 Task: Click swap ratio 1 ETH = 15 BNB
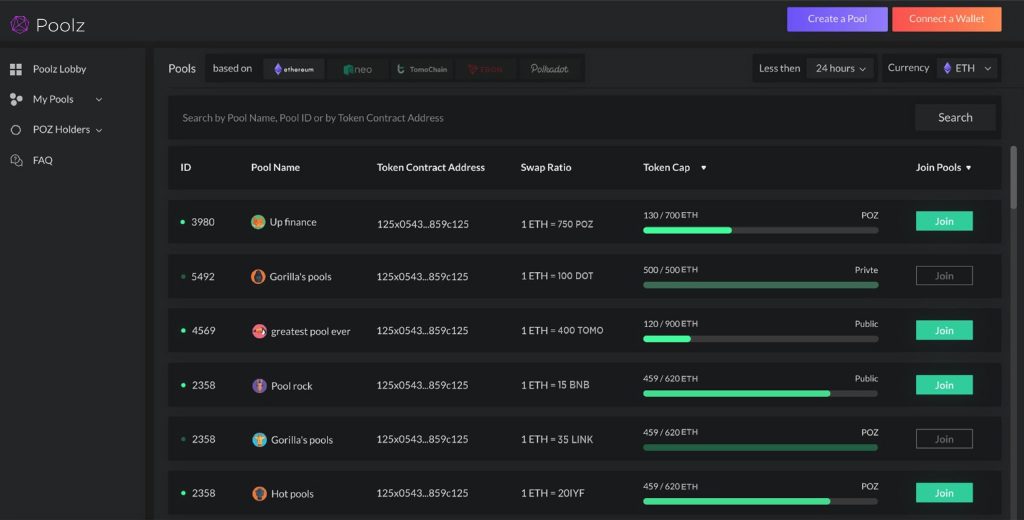(555, 385)
